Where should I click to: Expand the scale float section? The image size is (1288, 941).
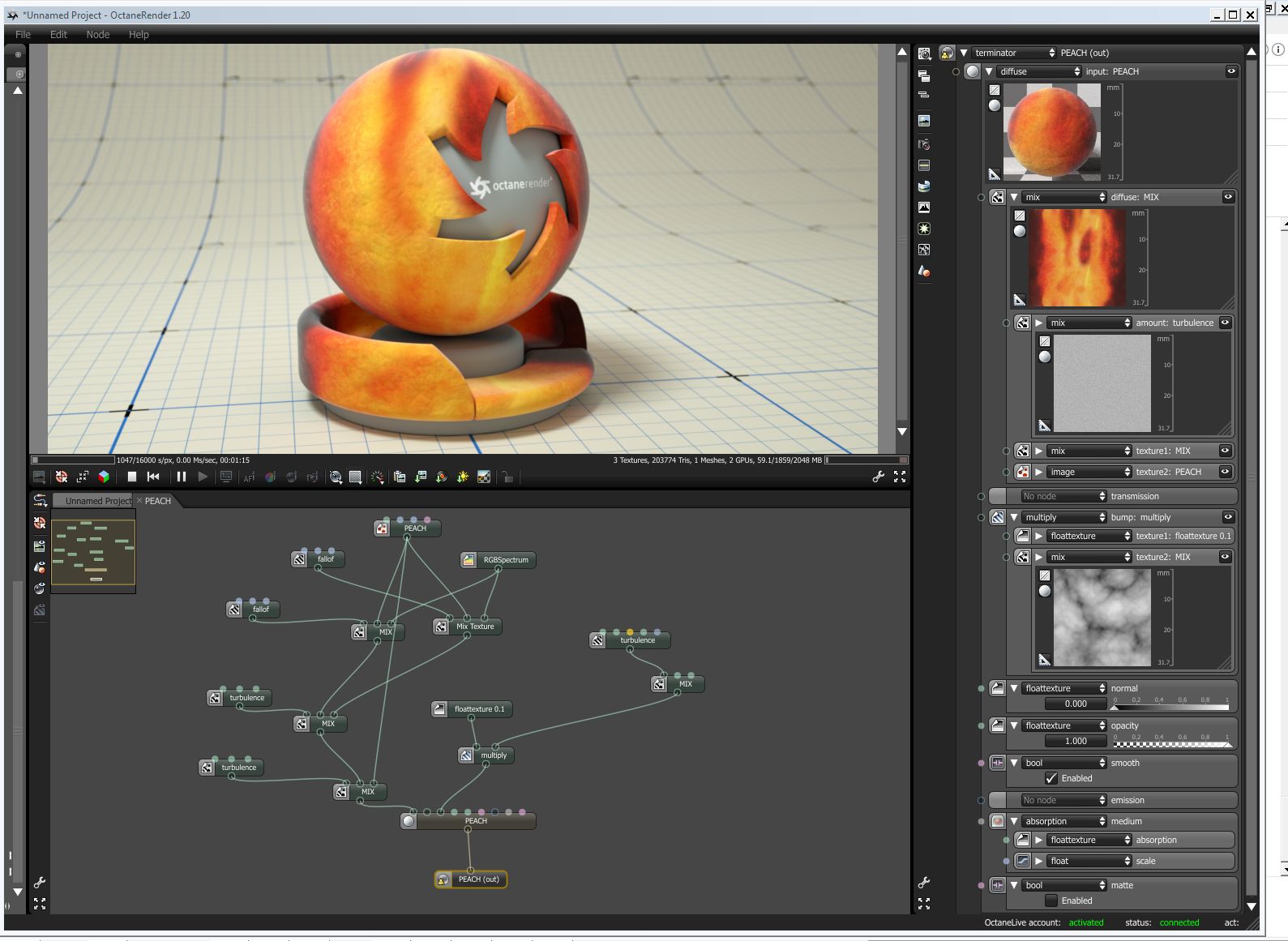click(1039, 861)
